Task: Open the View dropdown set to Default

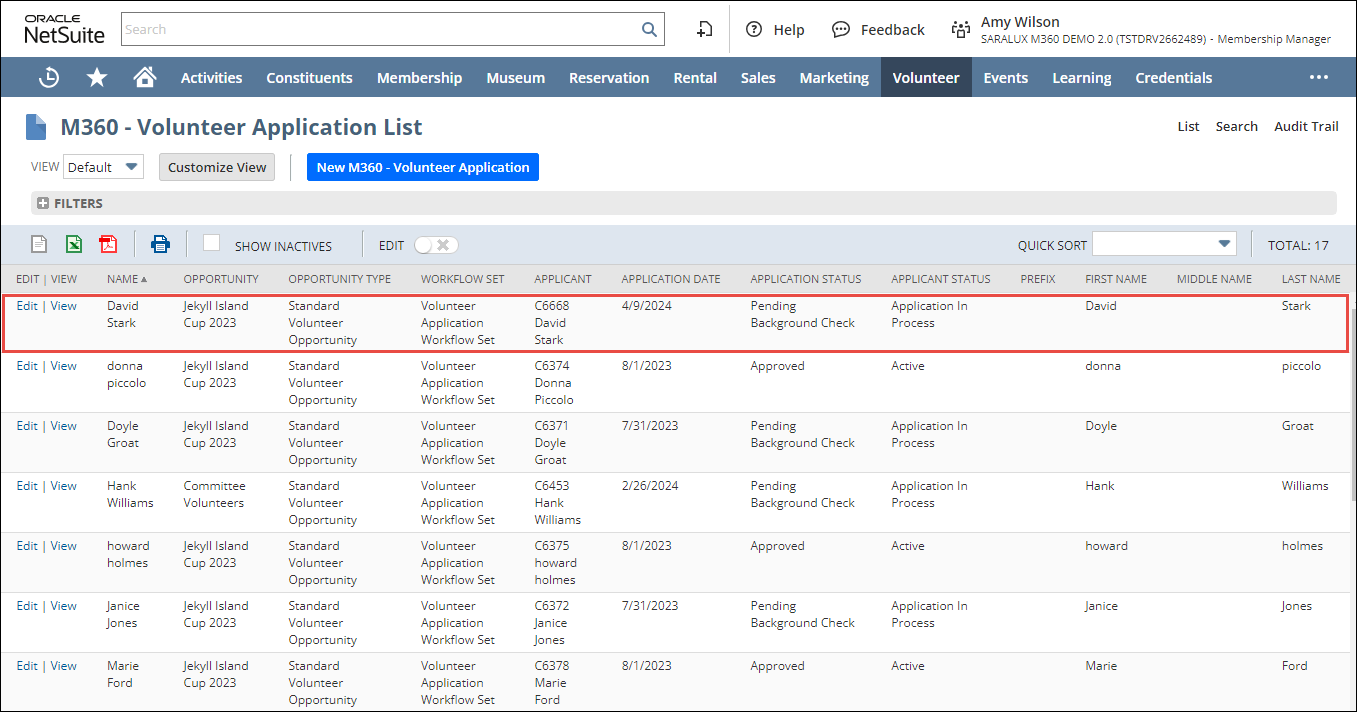Action: coord(104,167)
